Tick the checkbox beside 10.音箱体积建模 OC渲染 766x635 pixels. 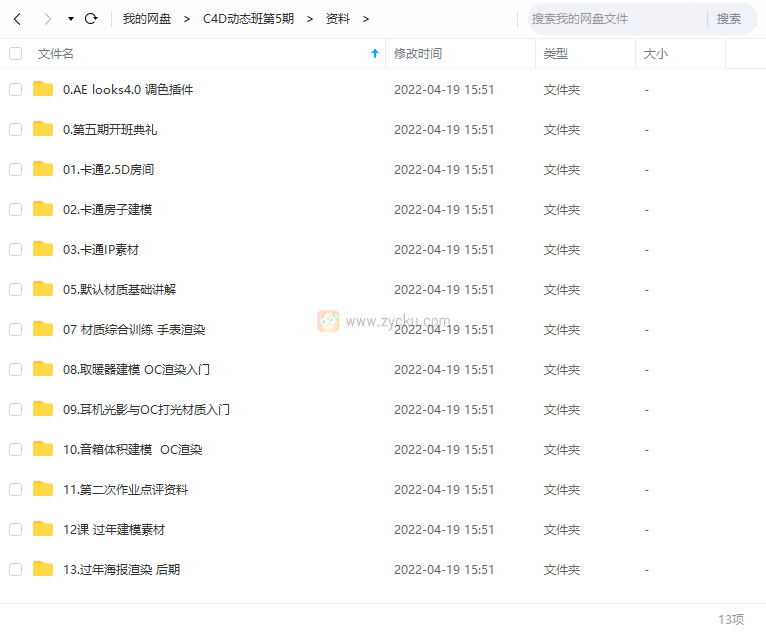pos(15,449)
